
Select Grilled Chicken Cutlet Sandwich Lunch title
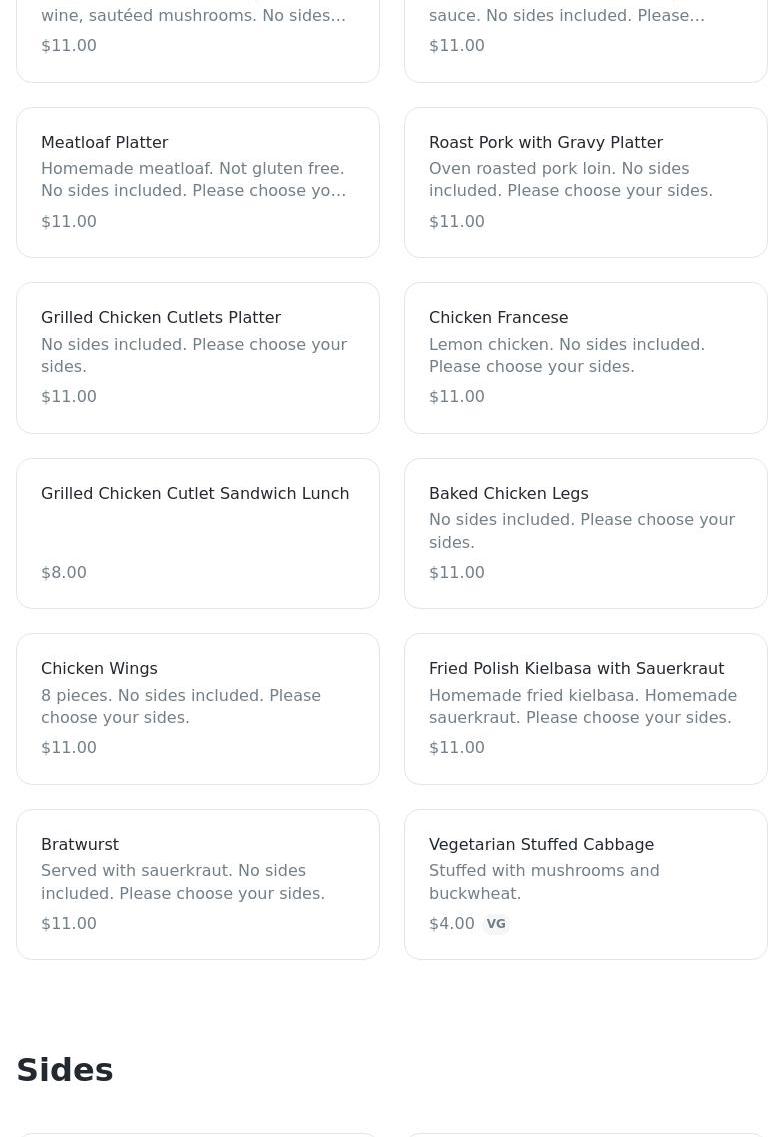[x=195, y=494]
